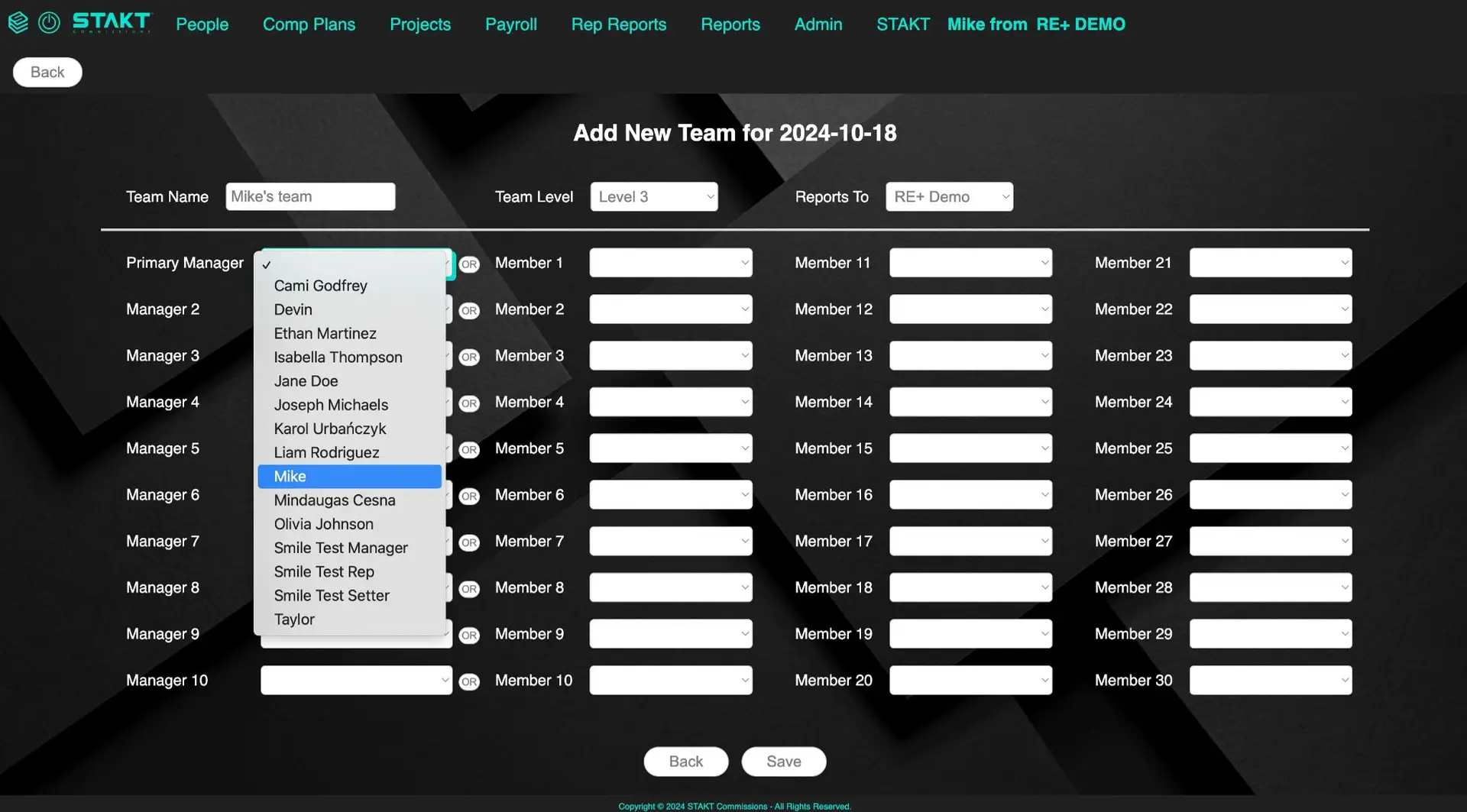The image size is (1467, 812).
Task: Pick Ethan Martinez from the list
Action: click(350, 333)
